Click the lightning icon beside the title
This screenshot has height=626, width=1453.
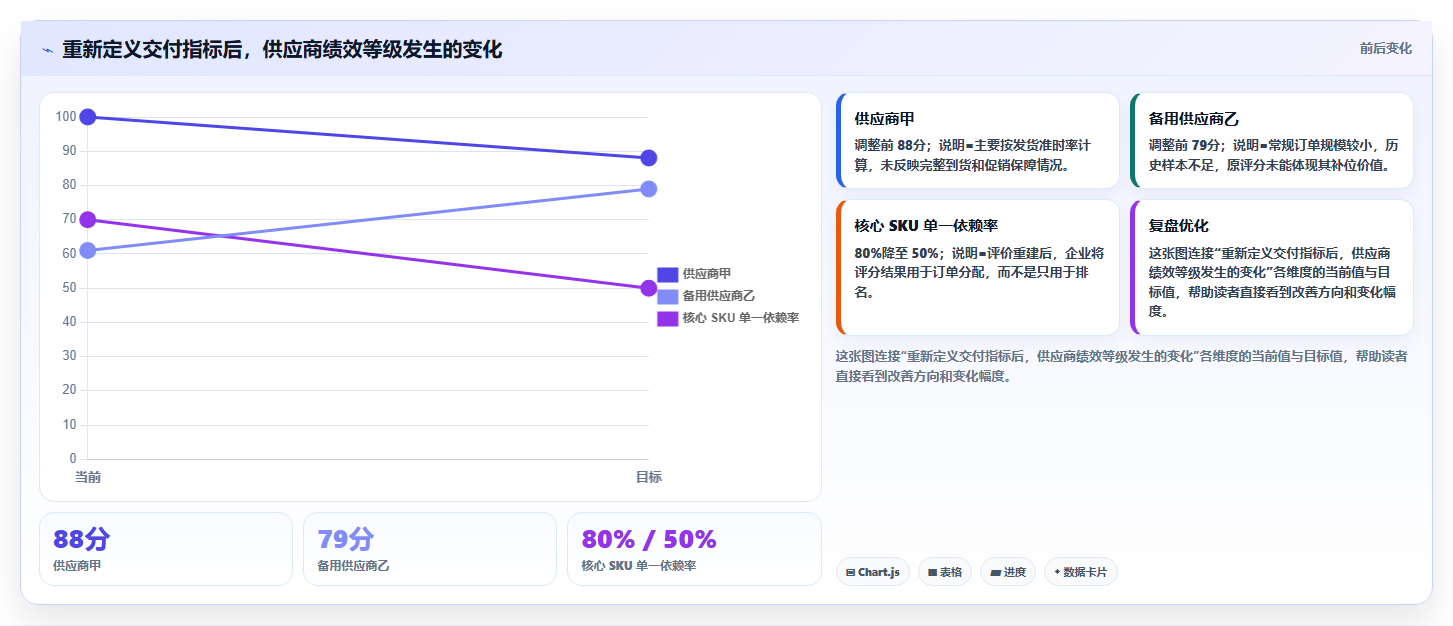point(47,50)
